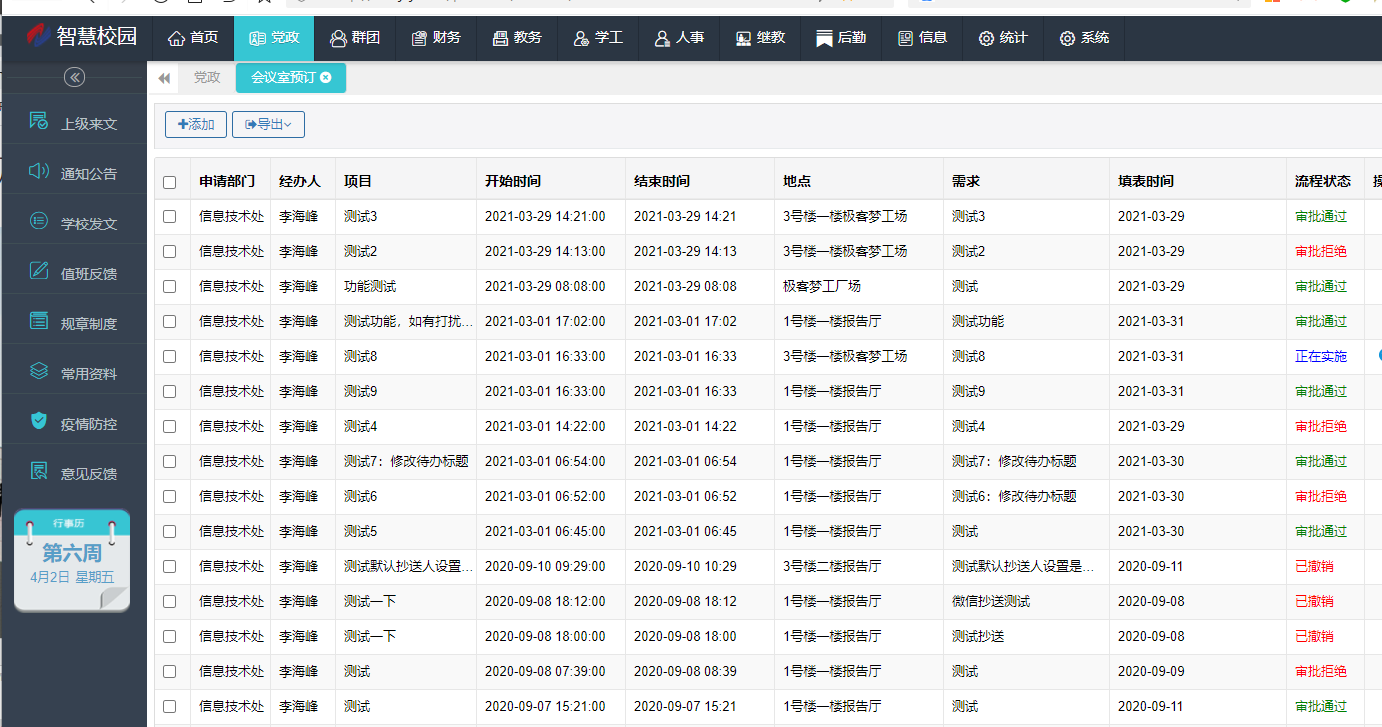This screenshot has width=1382, height=727.
Task: Open 疫情防控 shield item in sidebar
Action: (74, 423)
